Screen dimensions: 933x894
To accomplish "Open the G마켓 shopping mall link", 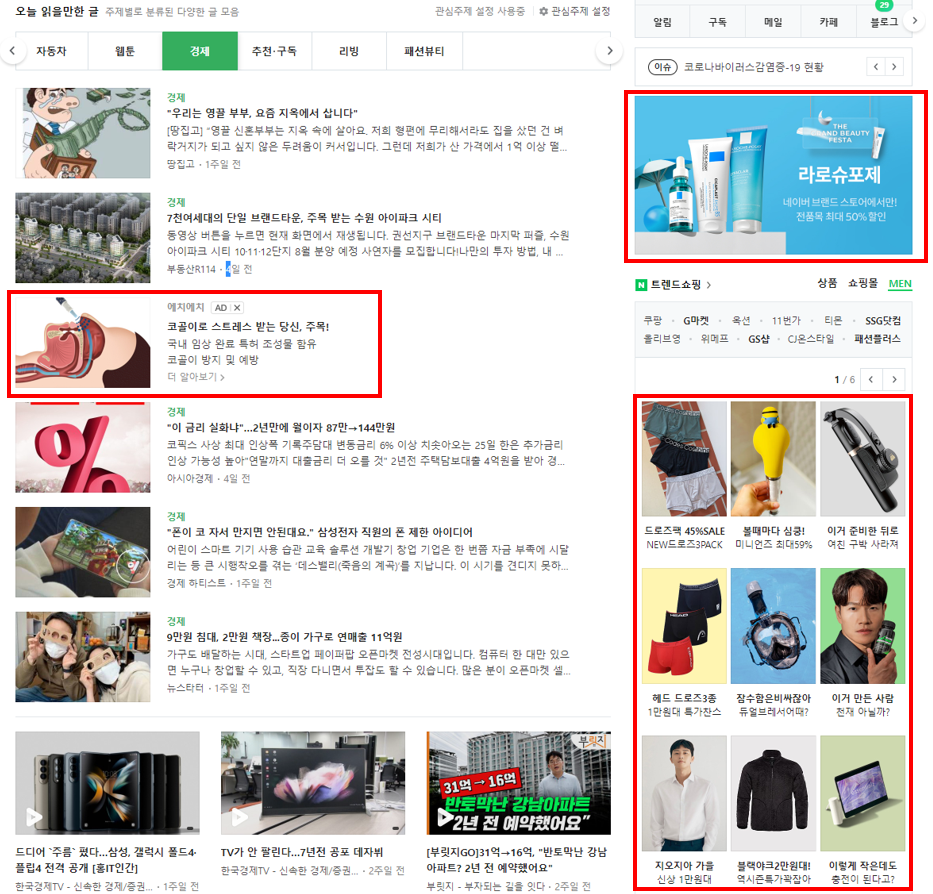I will coord(696,321).
